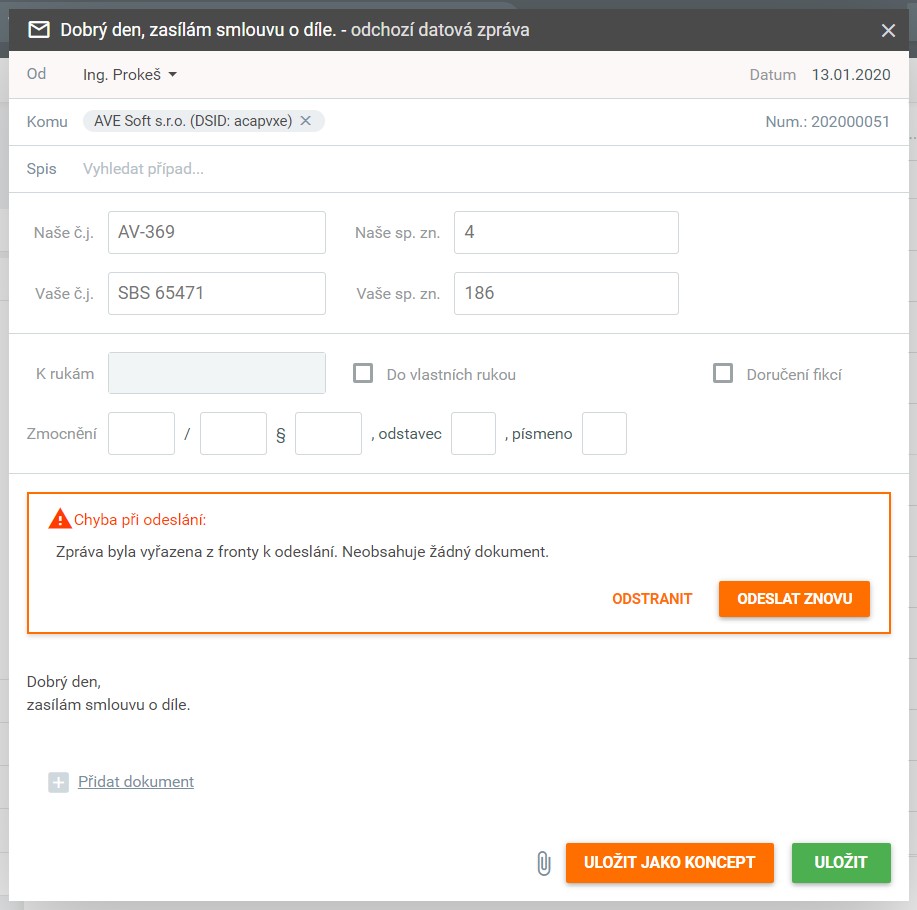Open the Přidat dokument link
Image resolution: width=917 pixels, height=910 pixels.
pos(136,782)
